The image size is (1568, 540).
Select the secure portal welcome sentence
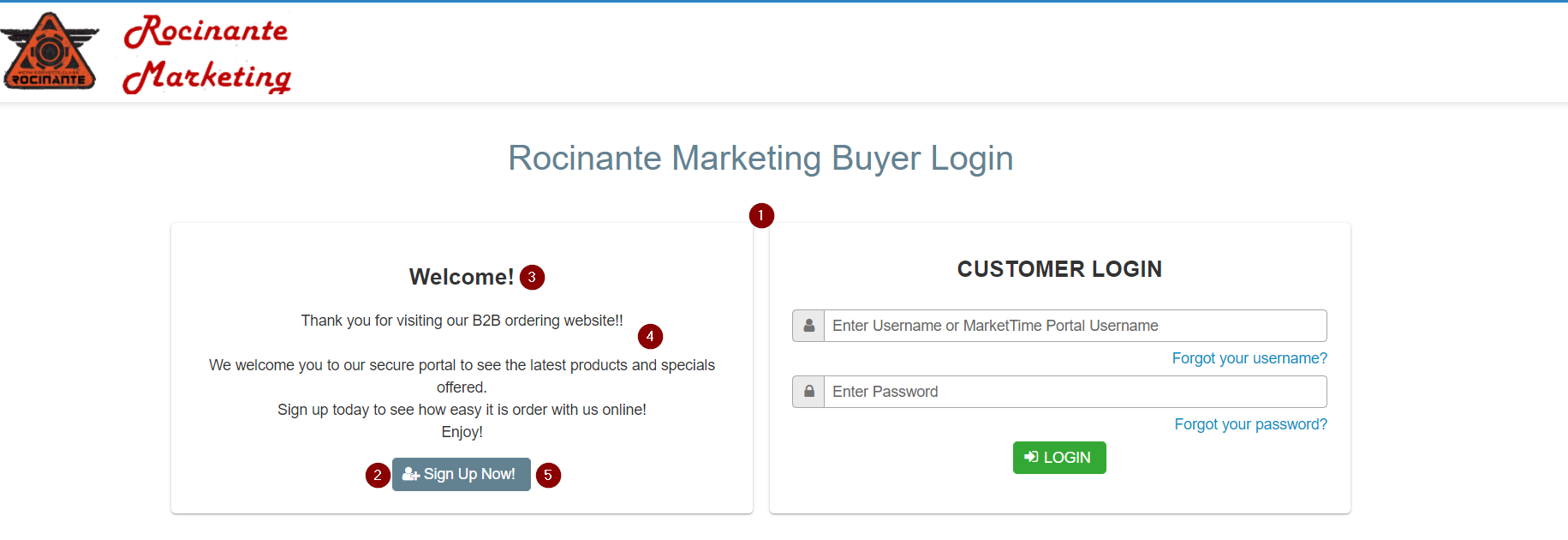462,376
